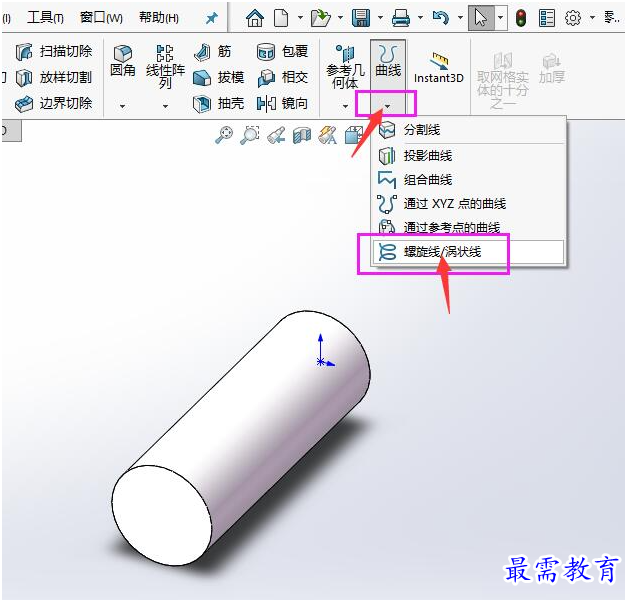The image size is (627, 601).
Task: Click the View Orientation cube icon
Action: pos(353,135)
